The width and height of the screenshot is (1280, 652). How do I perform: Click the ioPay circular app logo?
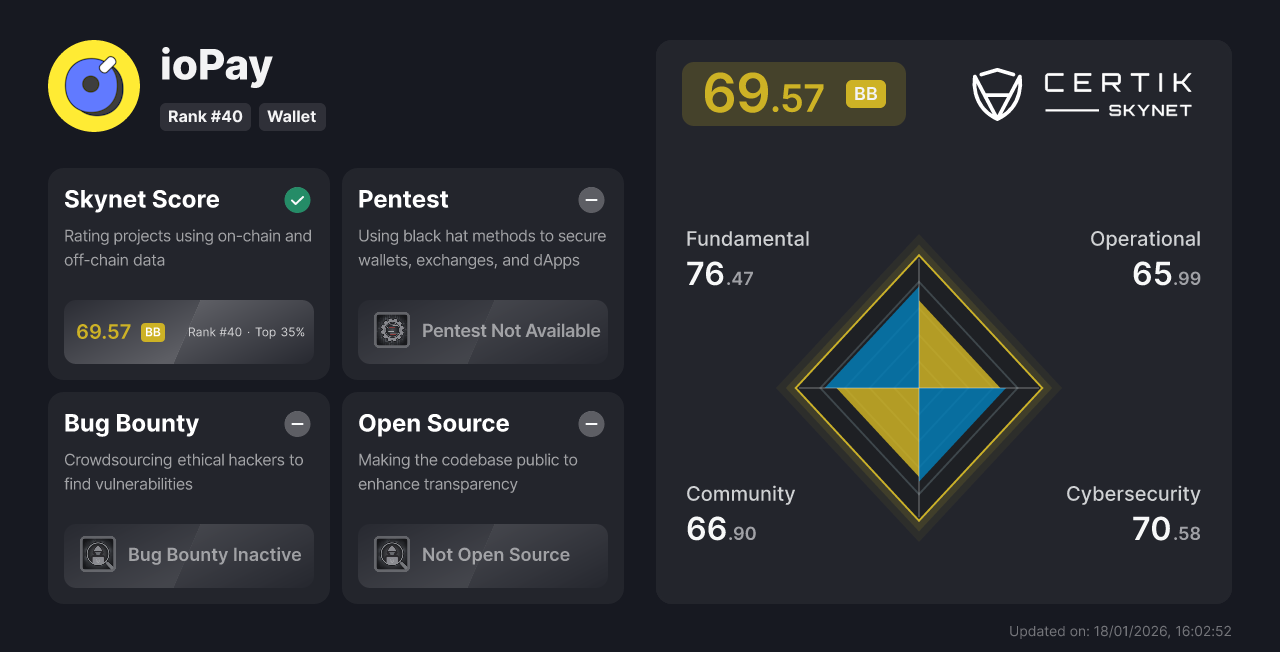93,86
